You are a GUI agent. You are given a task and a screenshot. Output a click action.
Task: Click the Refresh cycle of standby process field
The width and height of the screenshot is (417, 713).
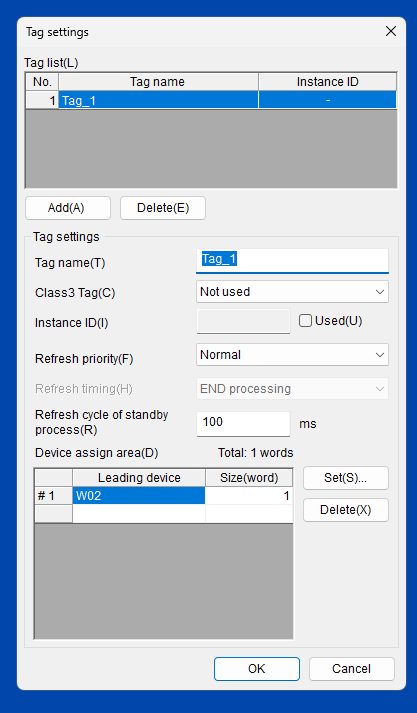point(243,423)
